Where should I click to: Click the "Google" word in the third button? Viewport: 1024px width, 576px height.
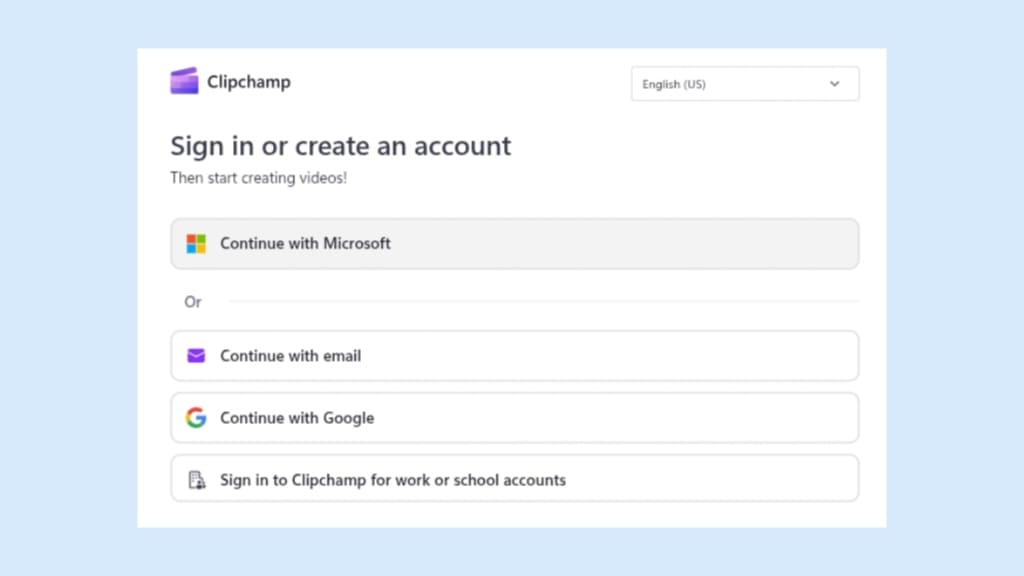(x=346, y=418)
